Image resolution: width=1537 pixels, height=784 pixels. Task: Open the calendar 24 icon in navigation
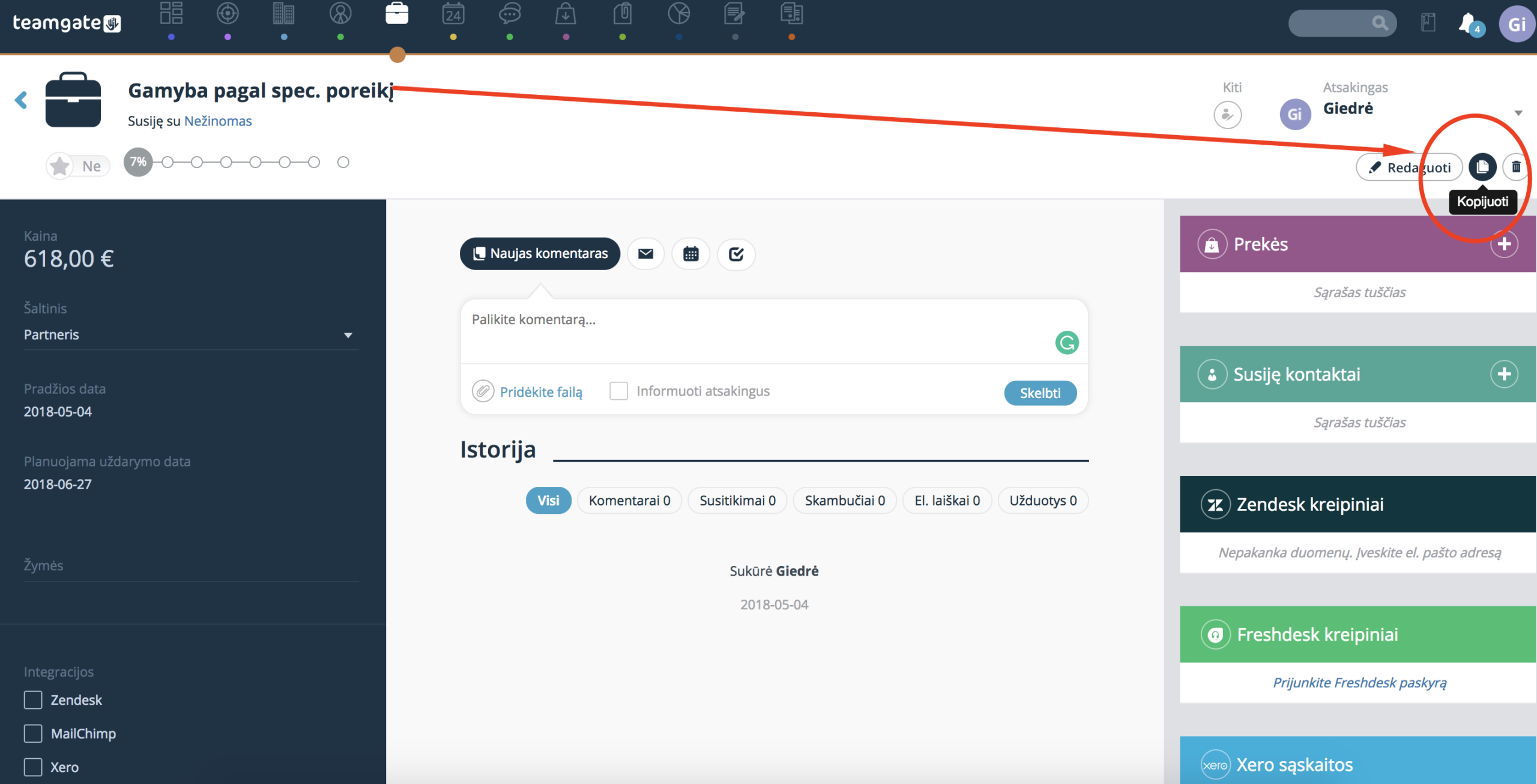click(453, 13)
